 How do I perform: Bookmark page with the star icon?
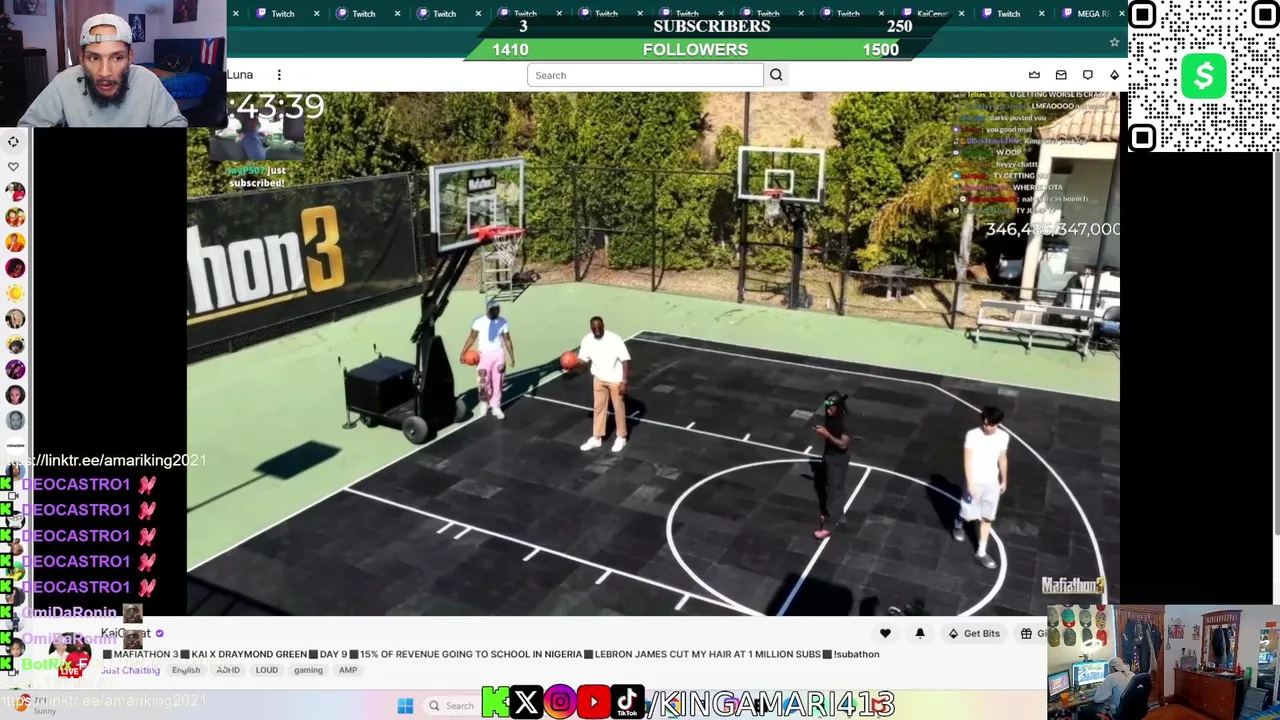point(1114,42)
